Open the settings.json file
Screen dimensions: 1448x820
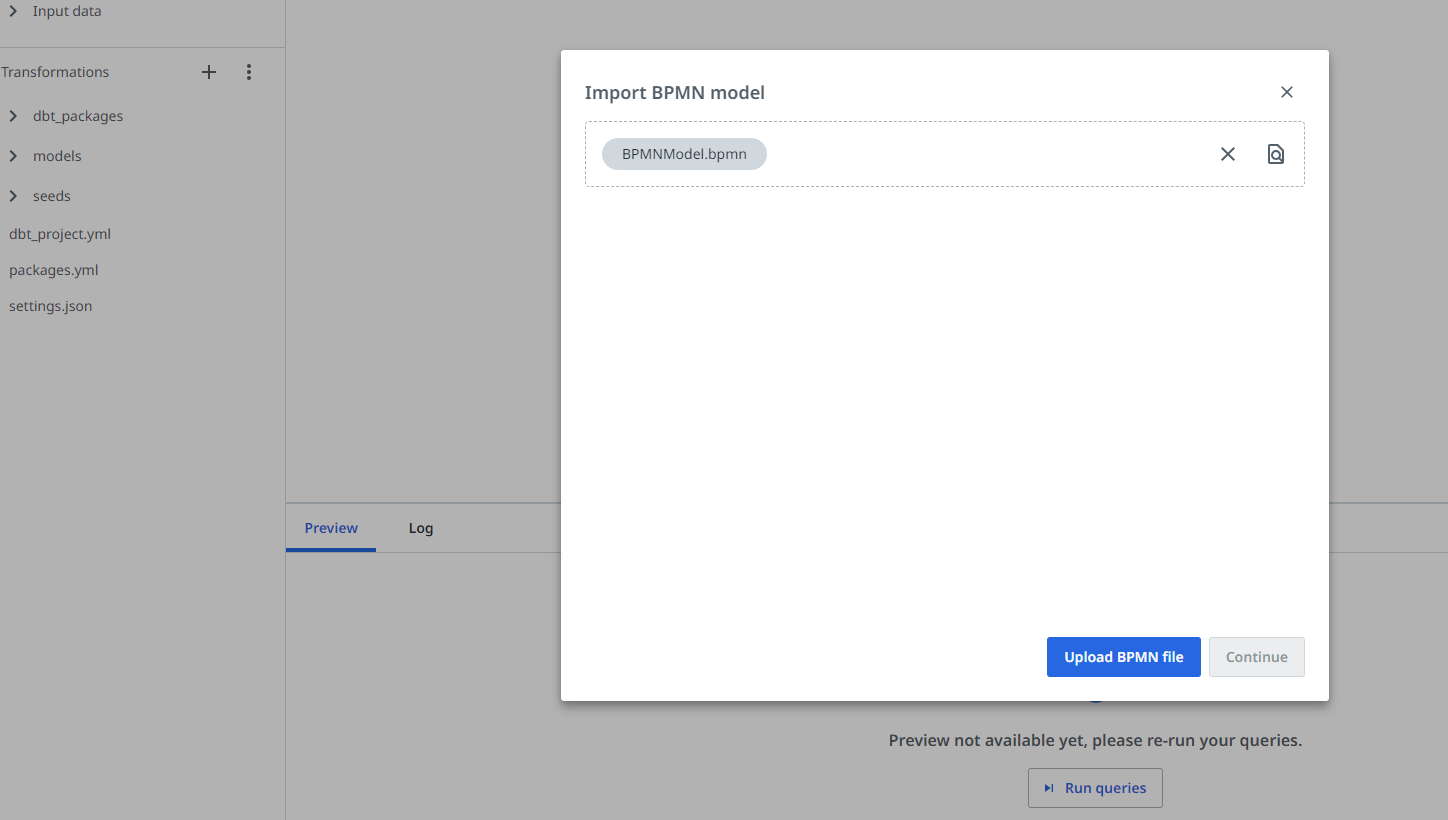pos(50,305)
